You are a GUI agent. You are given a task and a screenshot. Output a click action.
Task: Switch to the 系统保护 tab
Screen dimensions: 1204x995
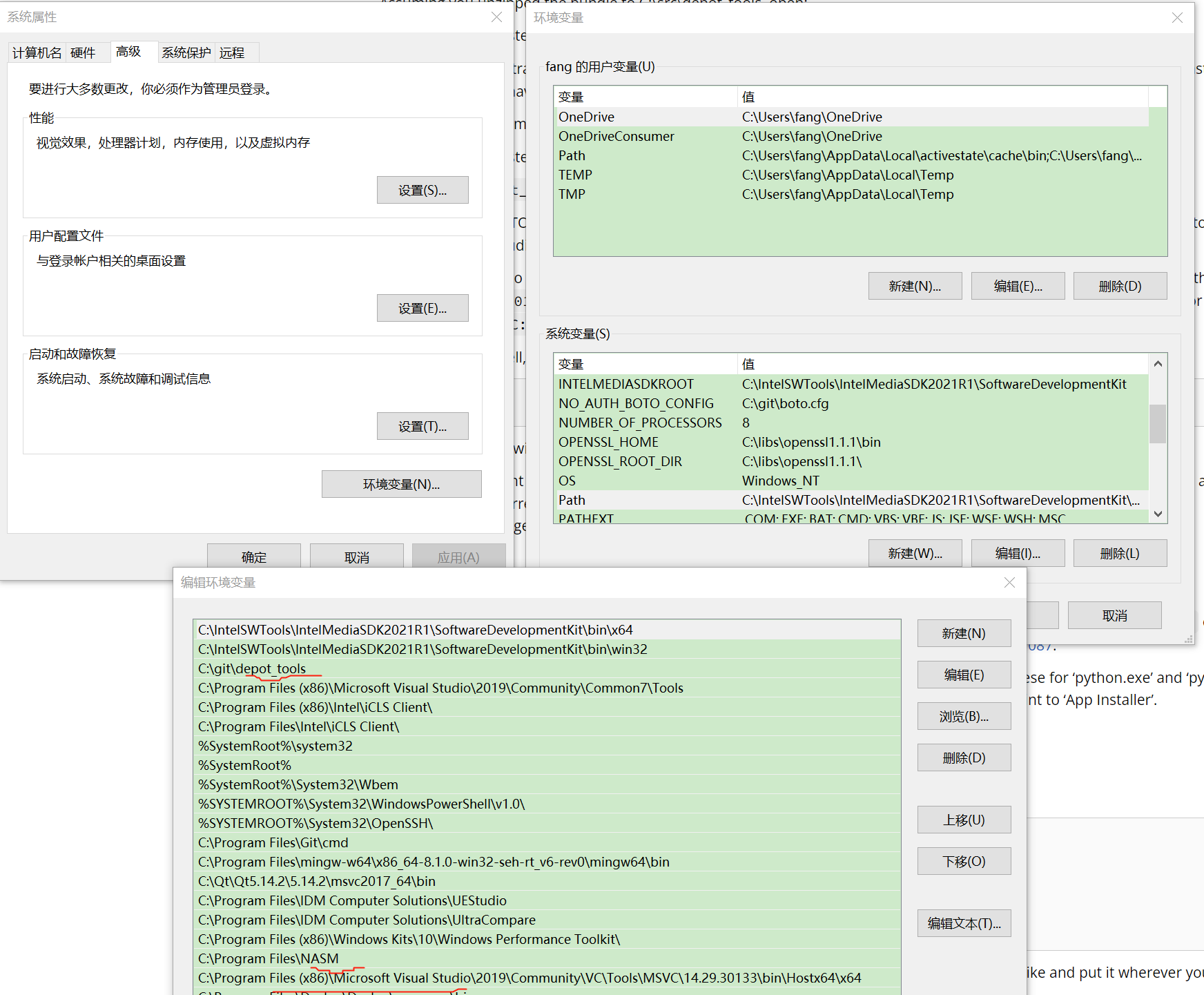185,52
